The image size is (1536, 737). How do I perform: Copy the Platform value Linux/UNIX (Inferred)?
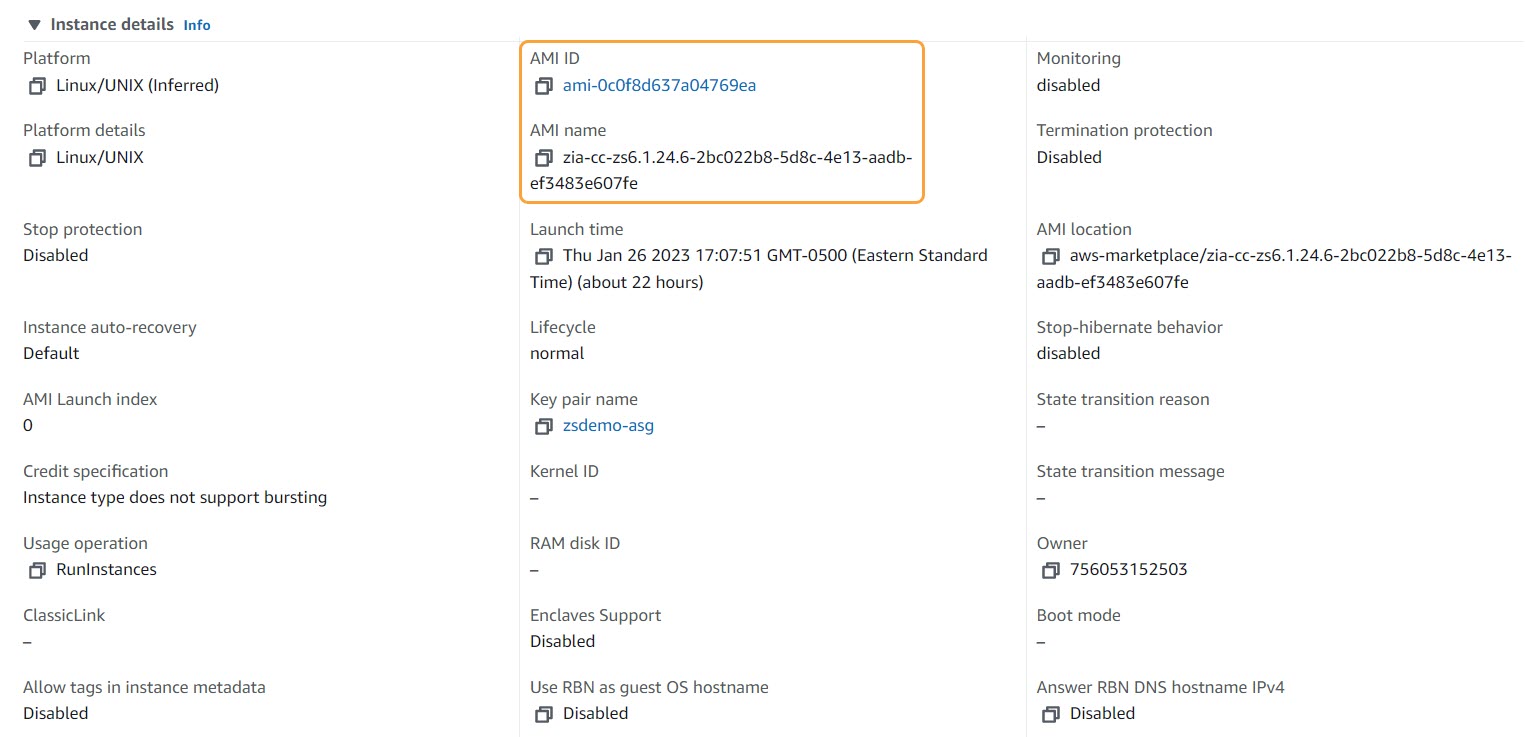pos(37,86)
